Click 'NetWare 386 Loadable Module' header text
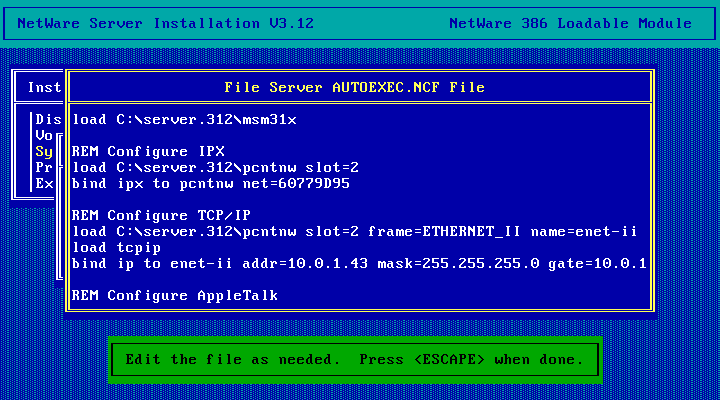This screenshot has width=720, height=400. pos(571,23)
